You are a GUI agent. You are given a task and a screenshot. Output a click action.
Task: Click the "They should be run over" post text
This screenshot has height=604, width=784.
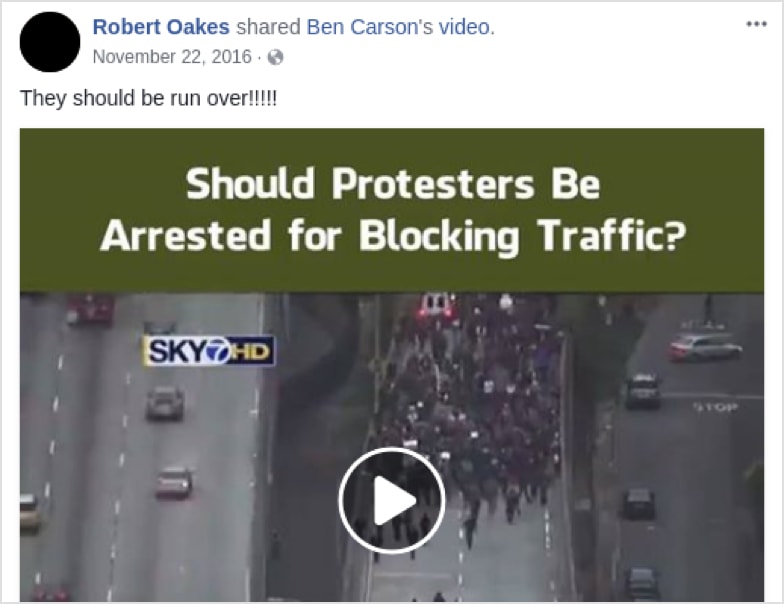(149, 99)
